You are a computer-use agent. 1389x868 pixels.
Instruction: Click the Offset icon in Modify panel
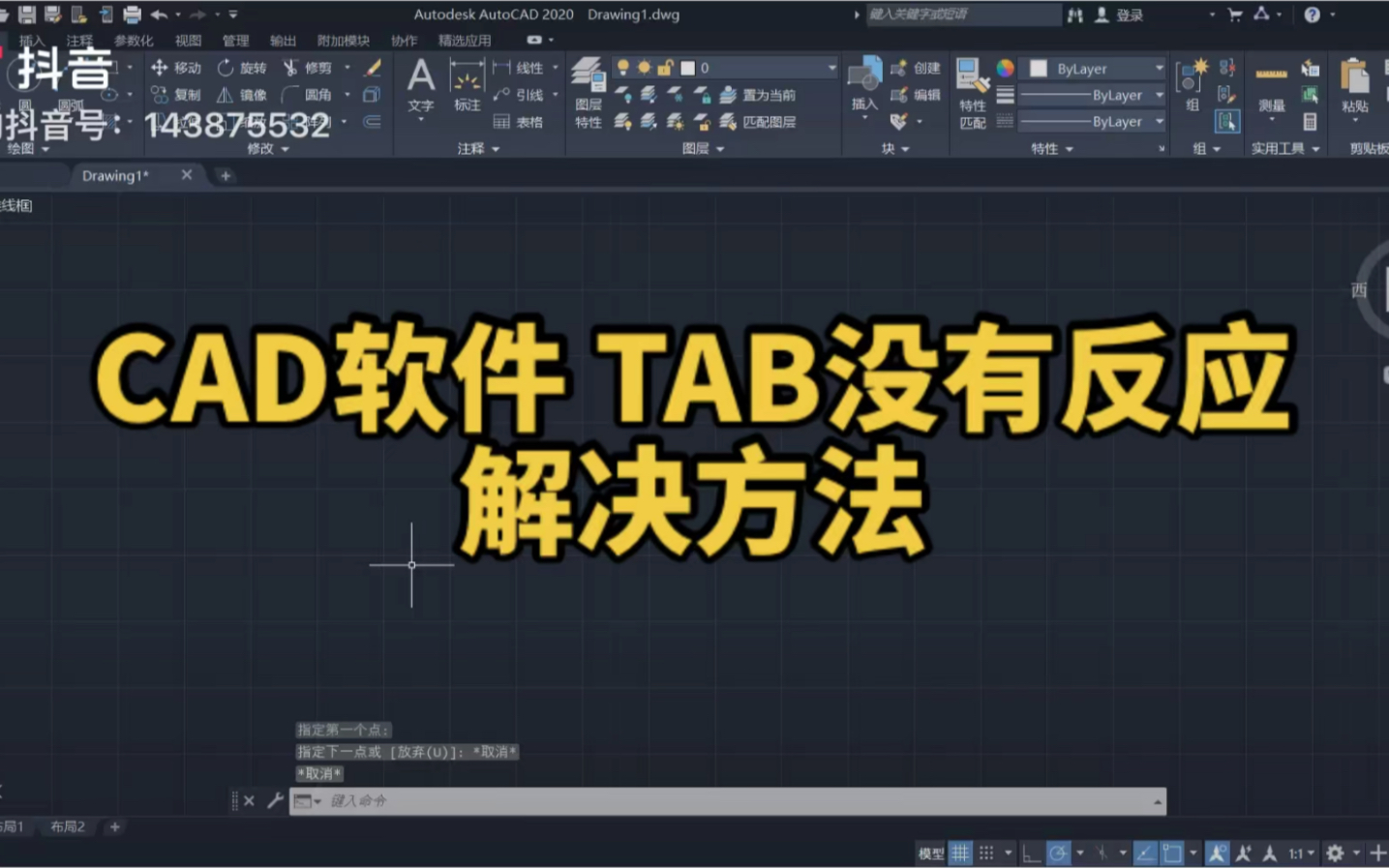tap(372, 122)
